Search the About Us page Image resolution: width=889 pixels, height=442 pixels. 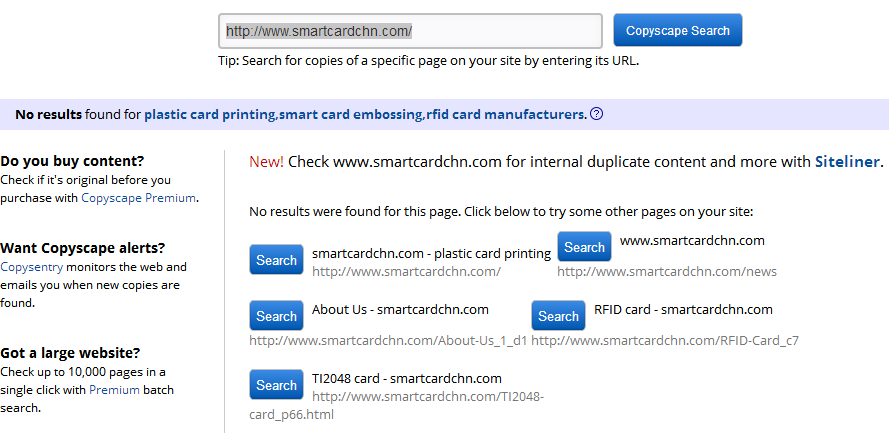click(x=276, y=315)
